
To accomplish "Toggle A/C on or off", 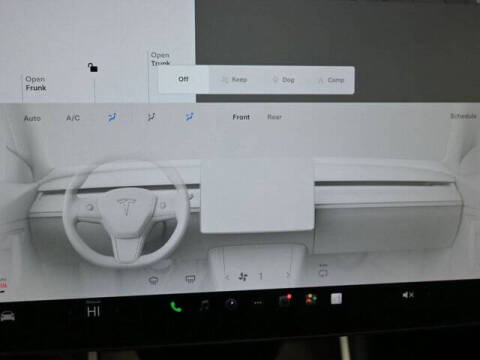I will (x=73, y=118).
